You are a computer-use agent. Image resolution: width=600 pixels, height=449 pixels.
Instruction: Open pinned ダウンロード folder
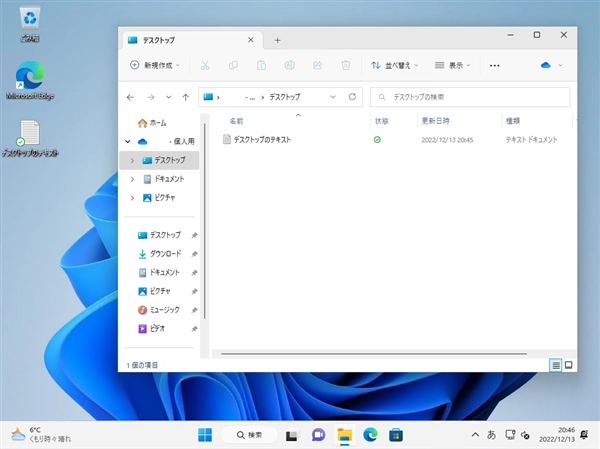pos(160,254)
